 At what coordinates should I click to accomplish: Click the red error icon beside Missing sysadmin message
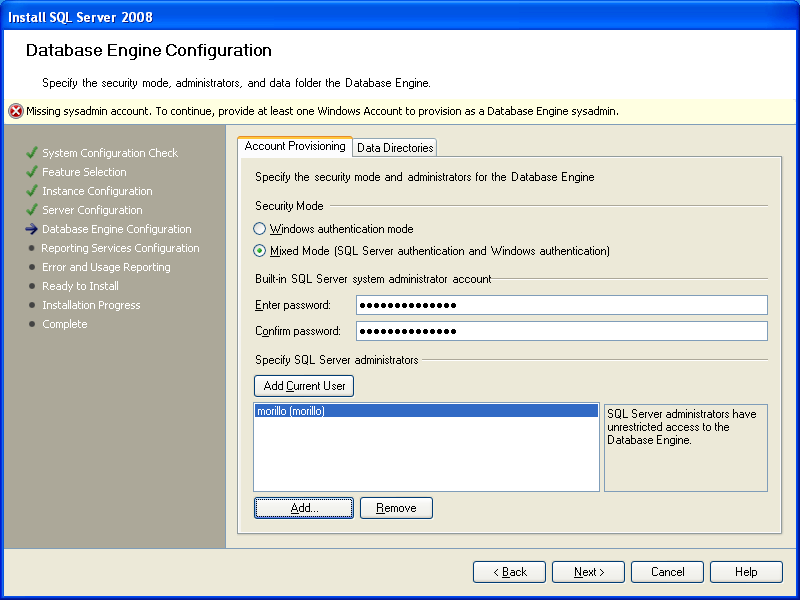(16, 111)
